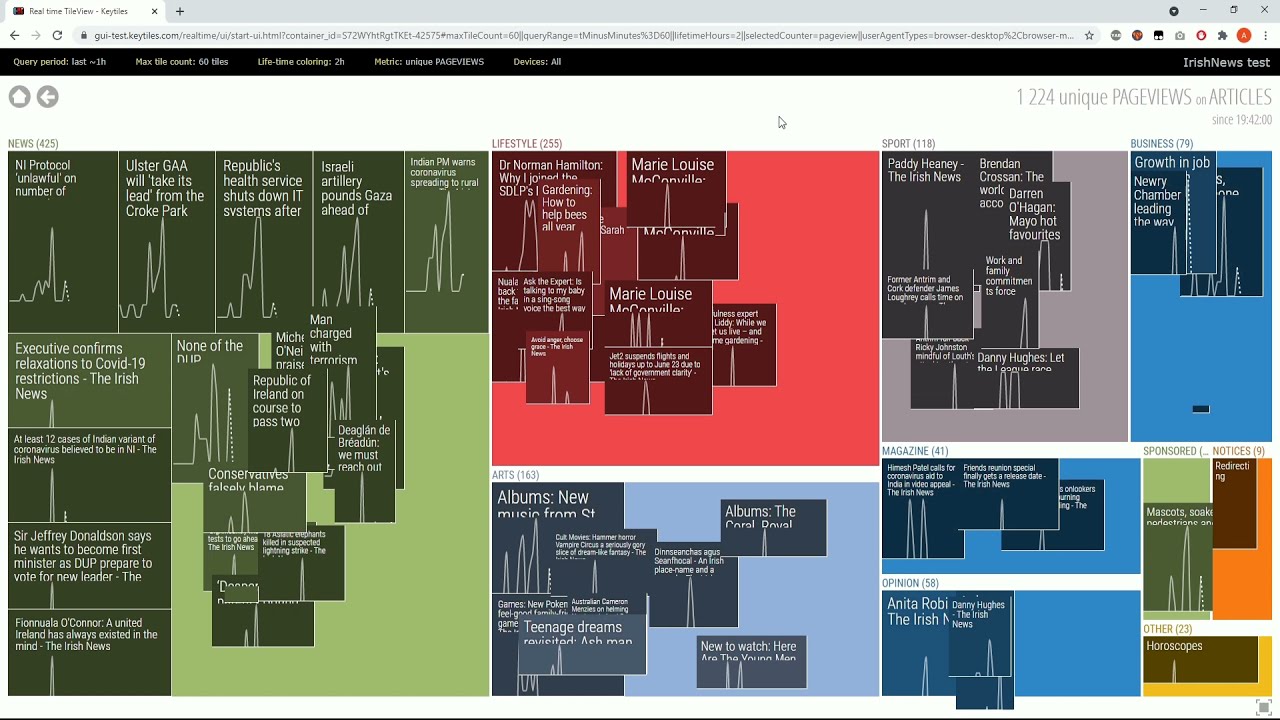Open the LIFESTYLE (255) section header
This screenshot has width=1280, height=720.
coord(527,144)
